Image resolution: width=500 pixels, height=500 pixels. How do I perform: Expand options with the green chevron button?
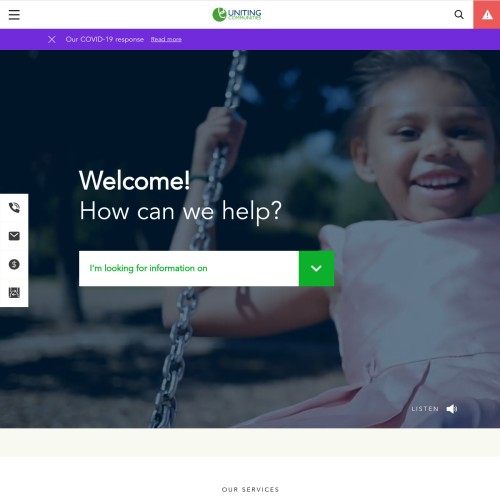[316, 268]
